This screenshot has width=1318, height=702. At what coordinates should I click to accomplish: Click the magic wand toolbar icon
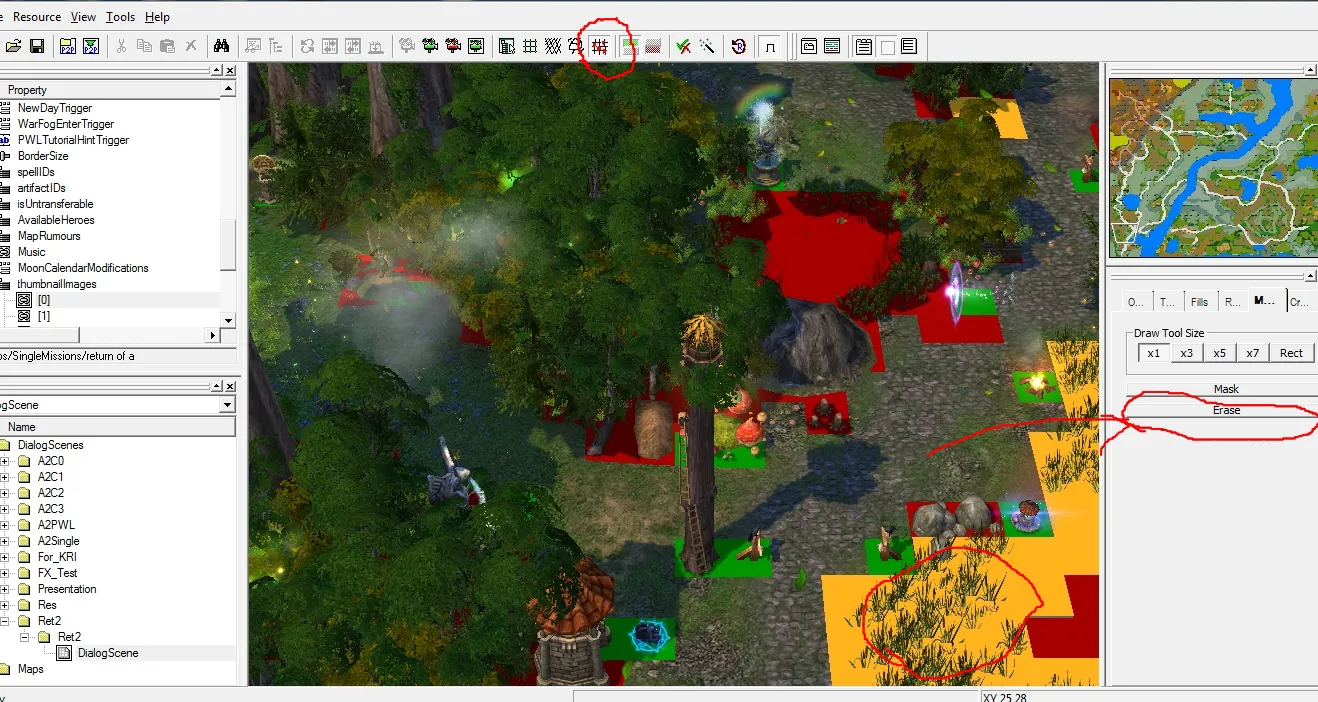pyautogui.click(x=707, y=46)
